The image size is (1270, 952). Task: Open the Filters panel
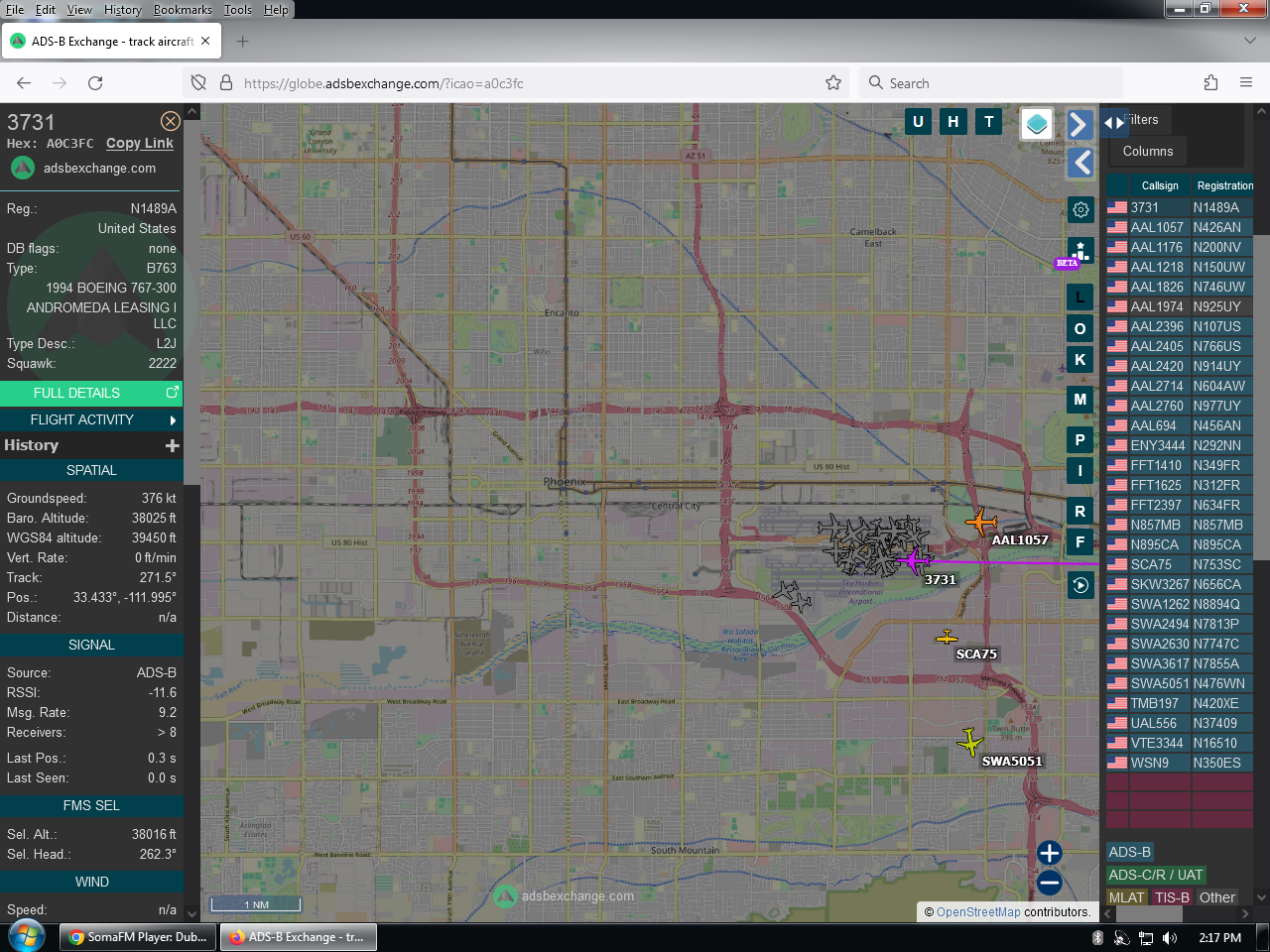coord(1141,120)
